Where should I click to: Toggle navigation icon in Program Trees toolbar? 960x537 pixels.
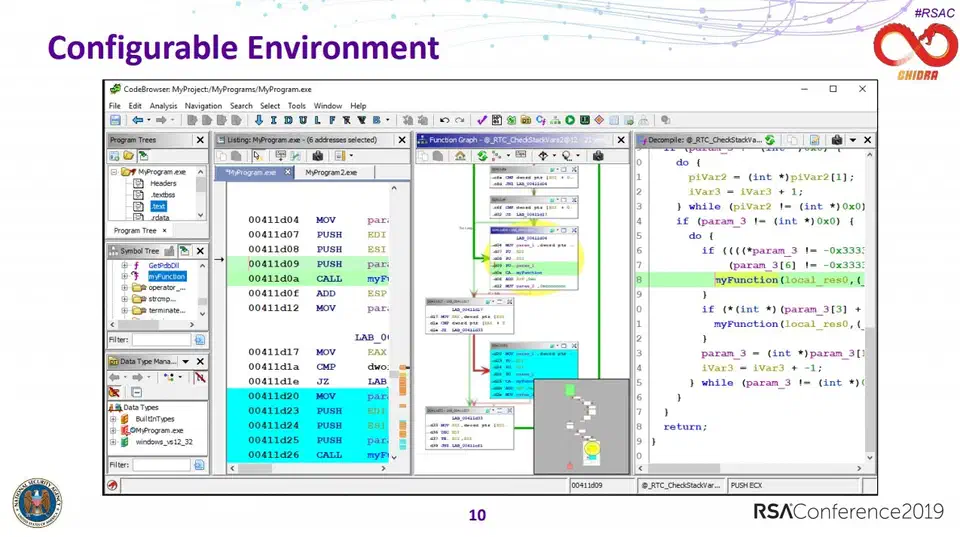pyautogui.click(x=143, y=156)
